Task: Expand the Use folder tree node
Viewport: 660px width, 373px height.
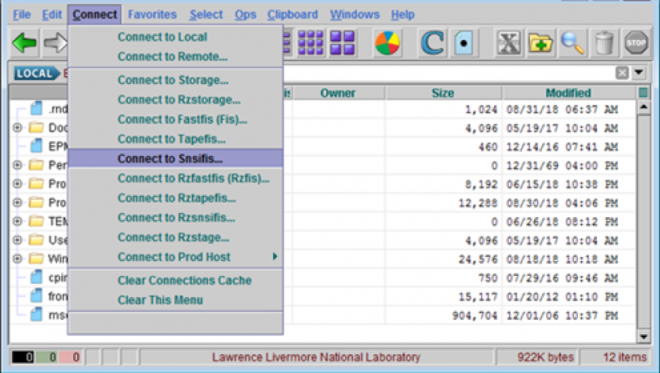Action: 17,240
